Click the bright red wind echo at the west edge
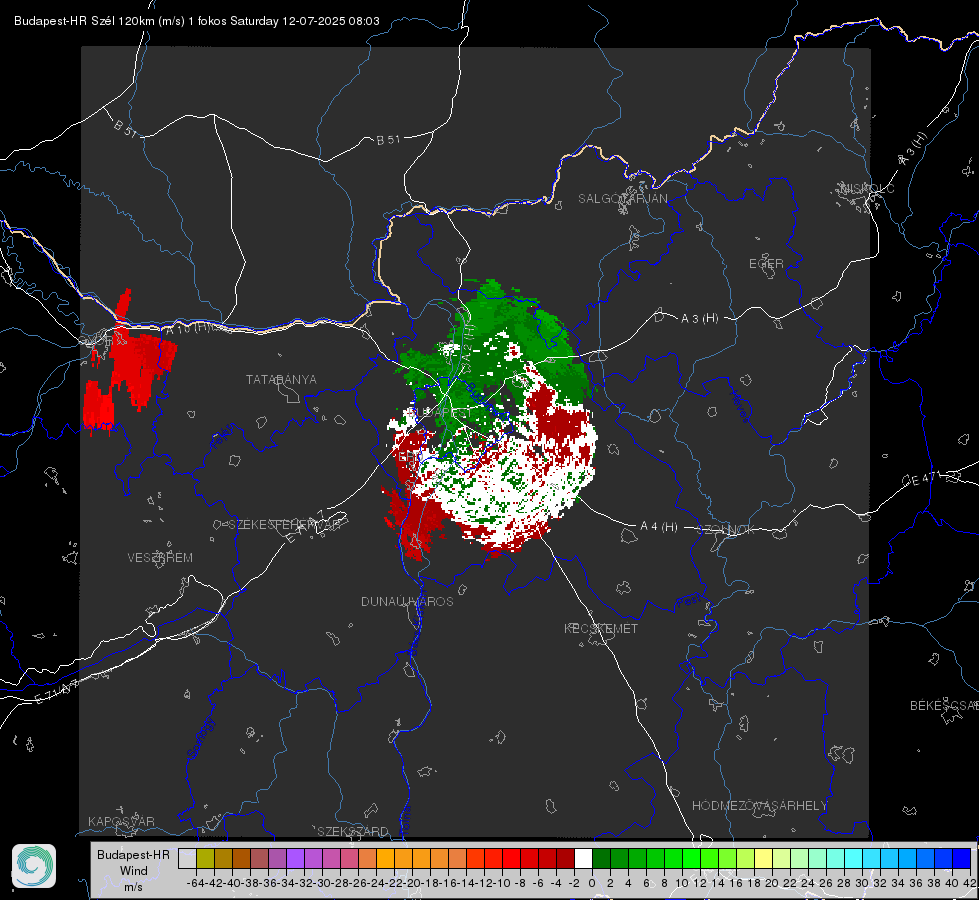 134,368
